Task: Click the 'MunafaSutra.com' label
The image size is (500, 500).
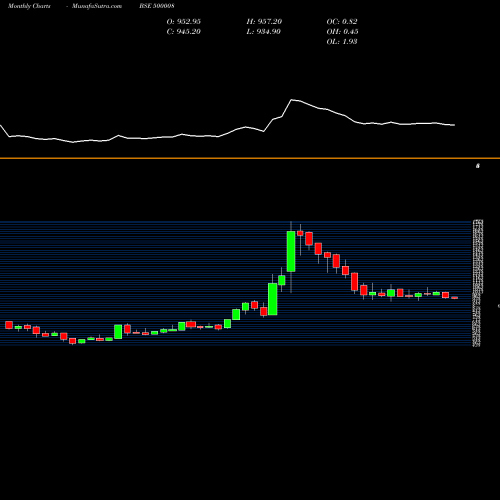Action: pos(97,6)
